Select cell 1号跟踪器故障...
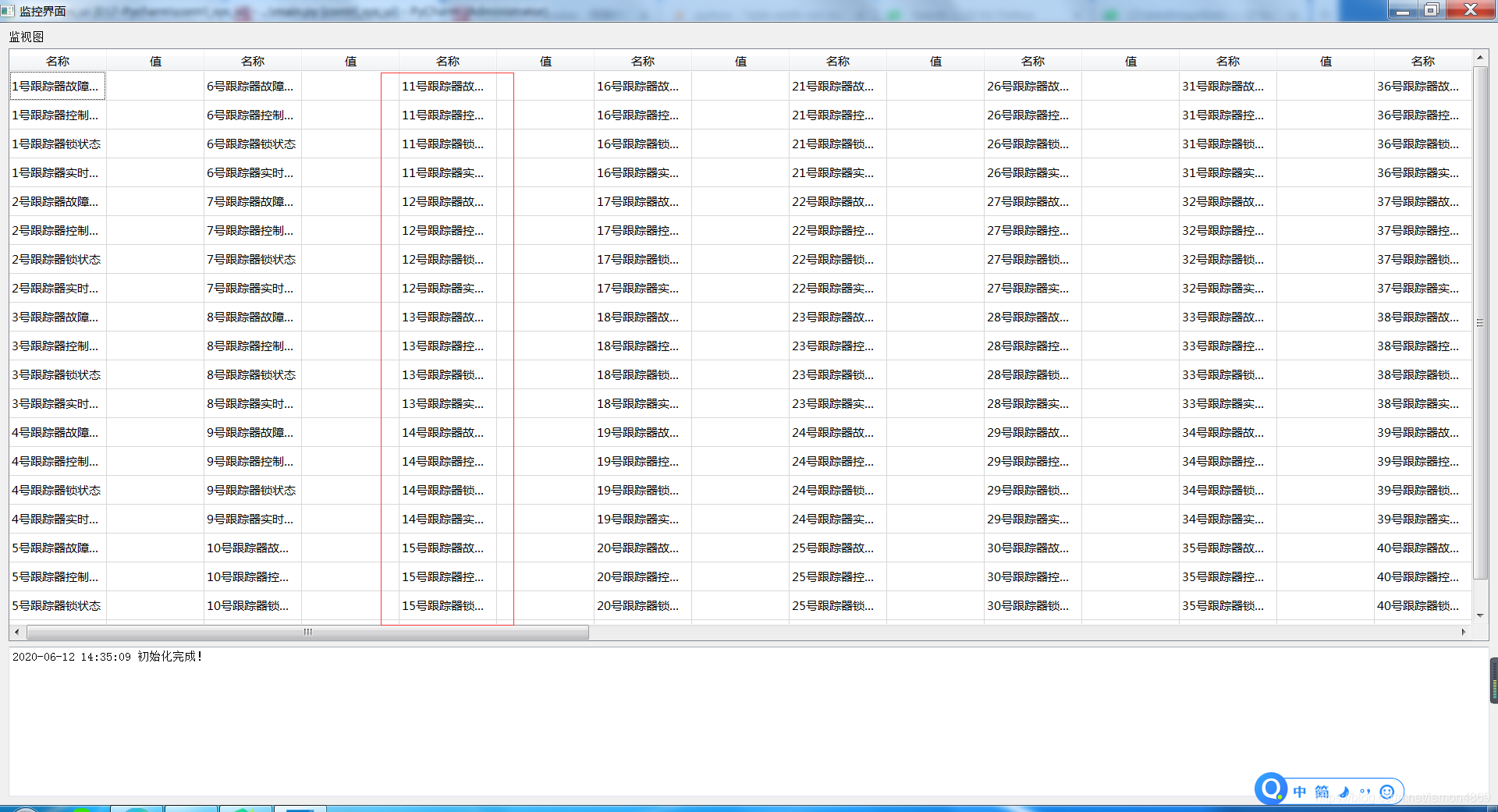 point(58,86)
